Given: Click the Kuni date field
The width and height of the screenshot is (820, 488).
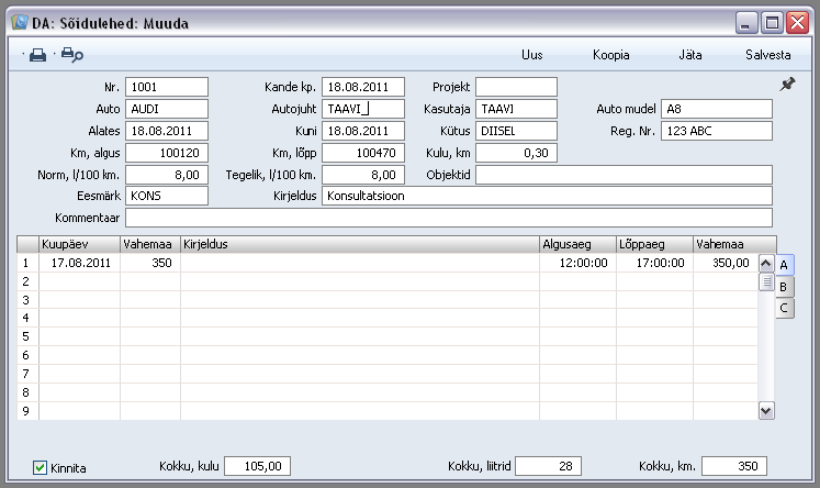Looking at the screenshot, I should (x=363, y=131).
